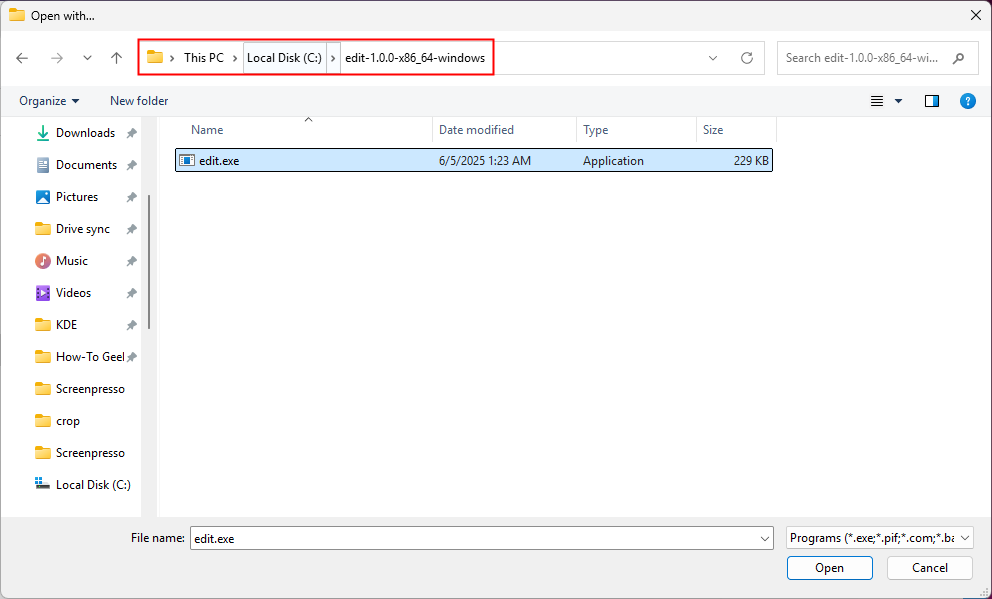Click the Music note icon in sidebar
The height and width of the screenshot is (599, 992).
click(42, 261)
